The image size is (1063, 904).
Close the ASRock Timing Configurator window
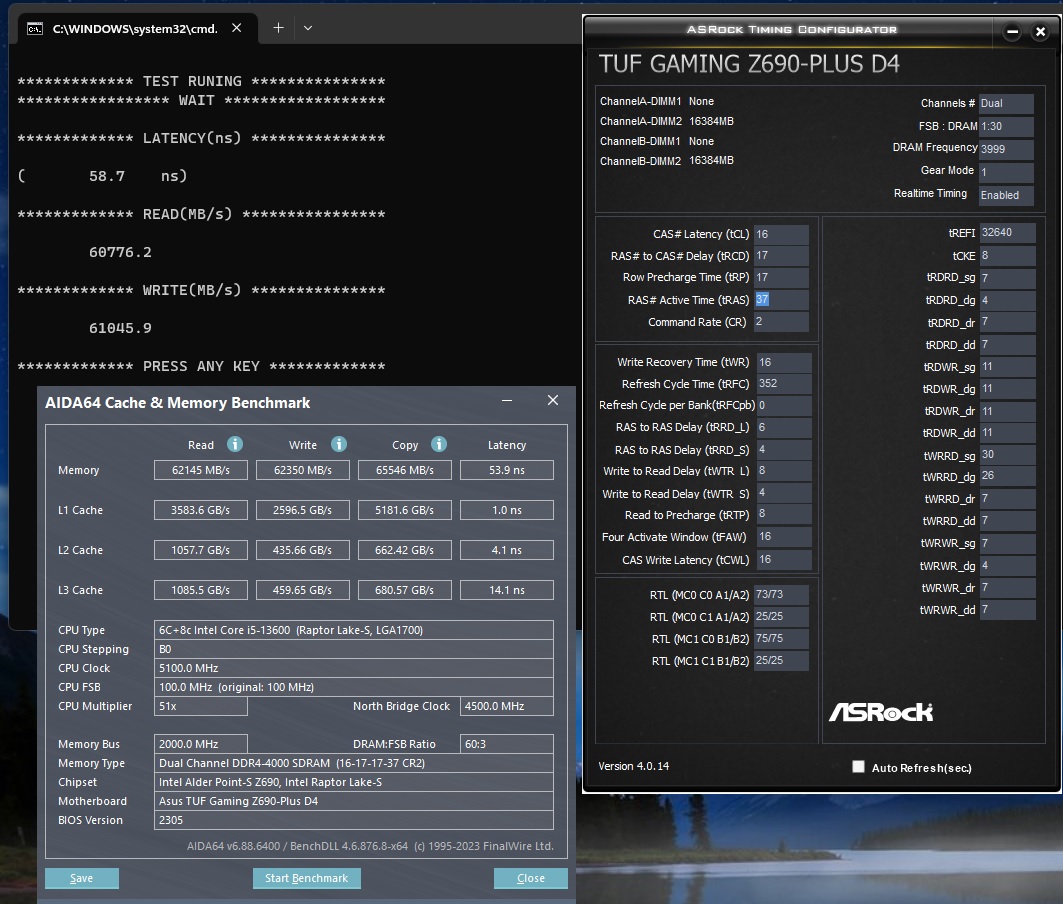[x=1040, y=31]
